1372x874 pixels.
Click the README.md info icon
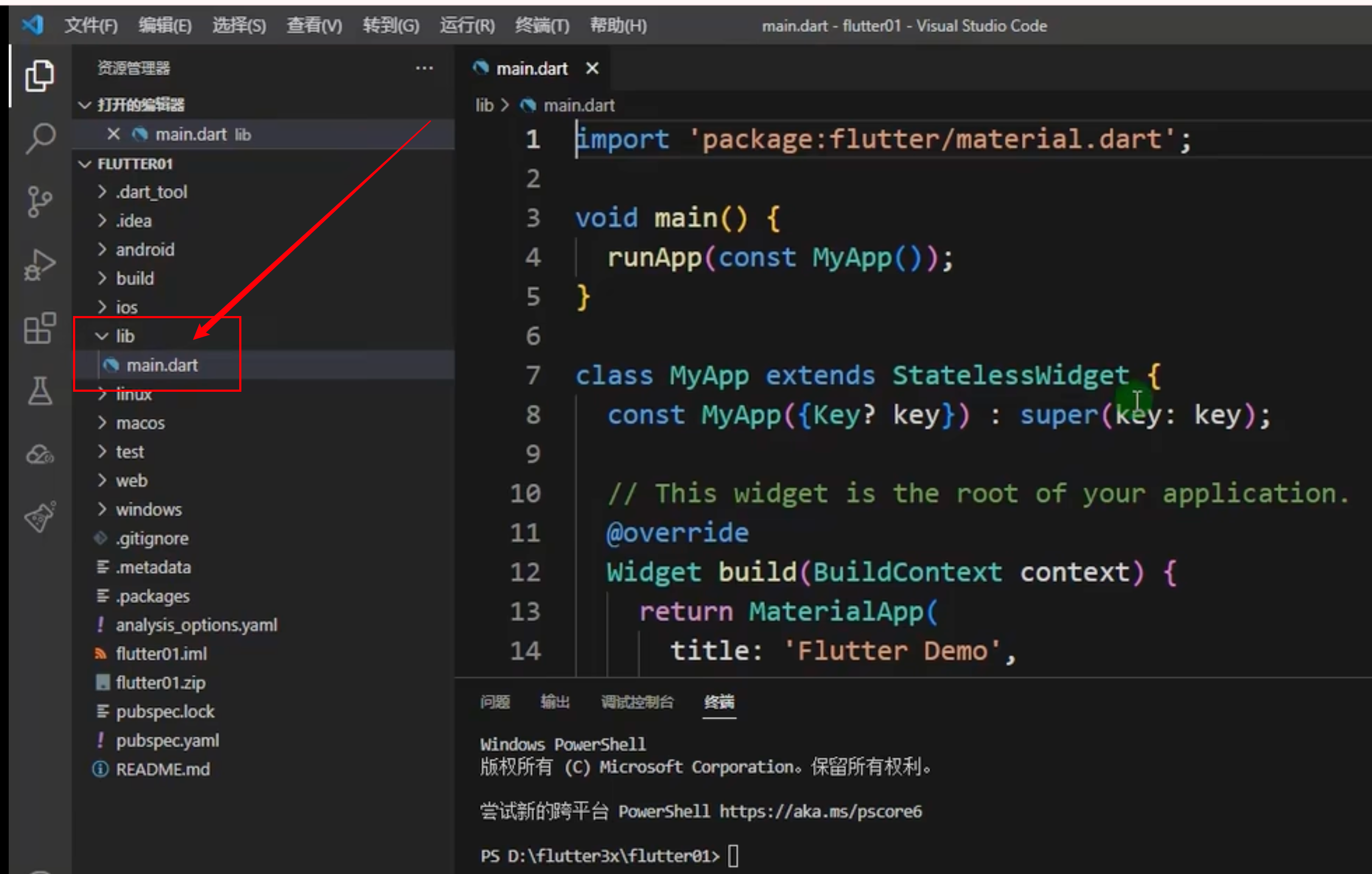[100, 769]
